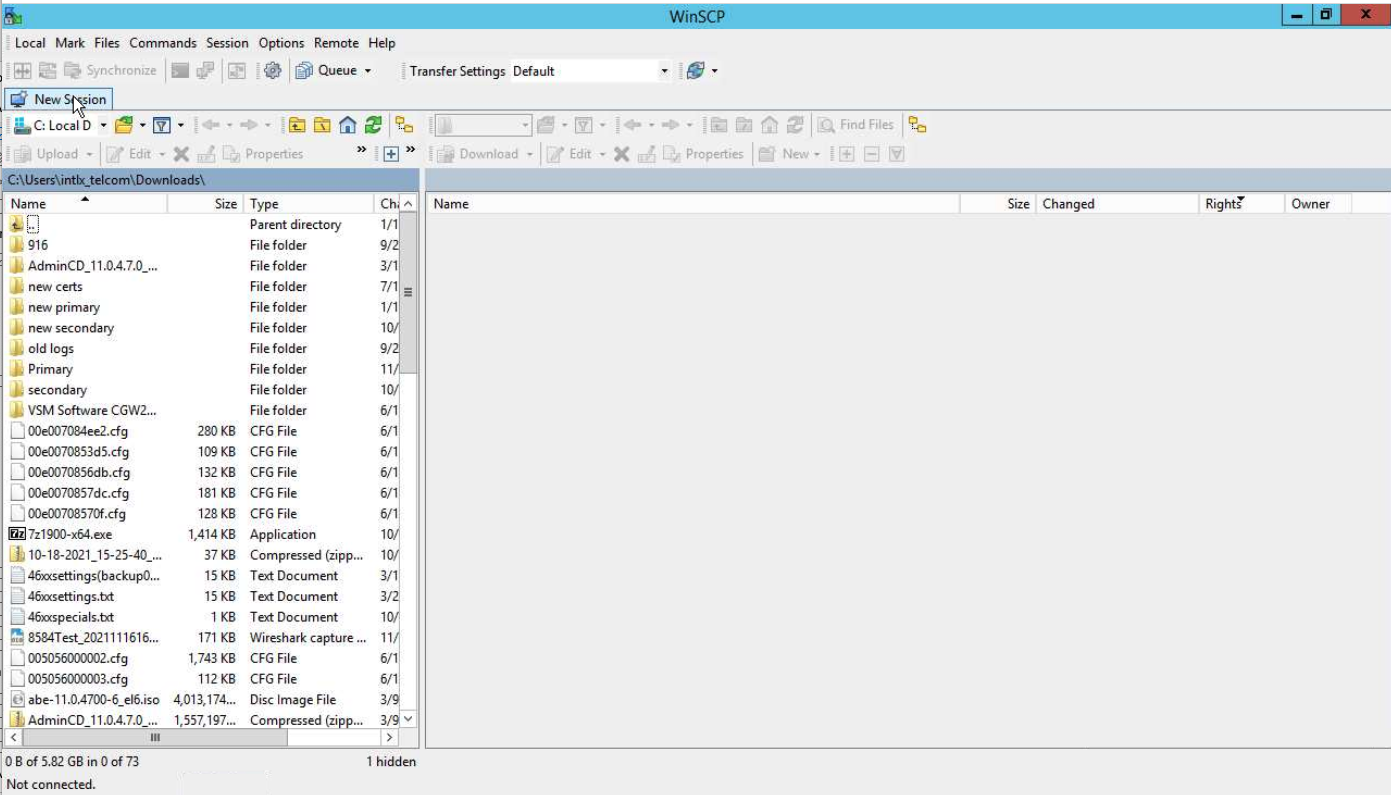Click the Select Files plus icon in local panel
1391x795 pixels.
(x=391, y=154)
